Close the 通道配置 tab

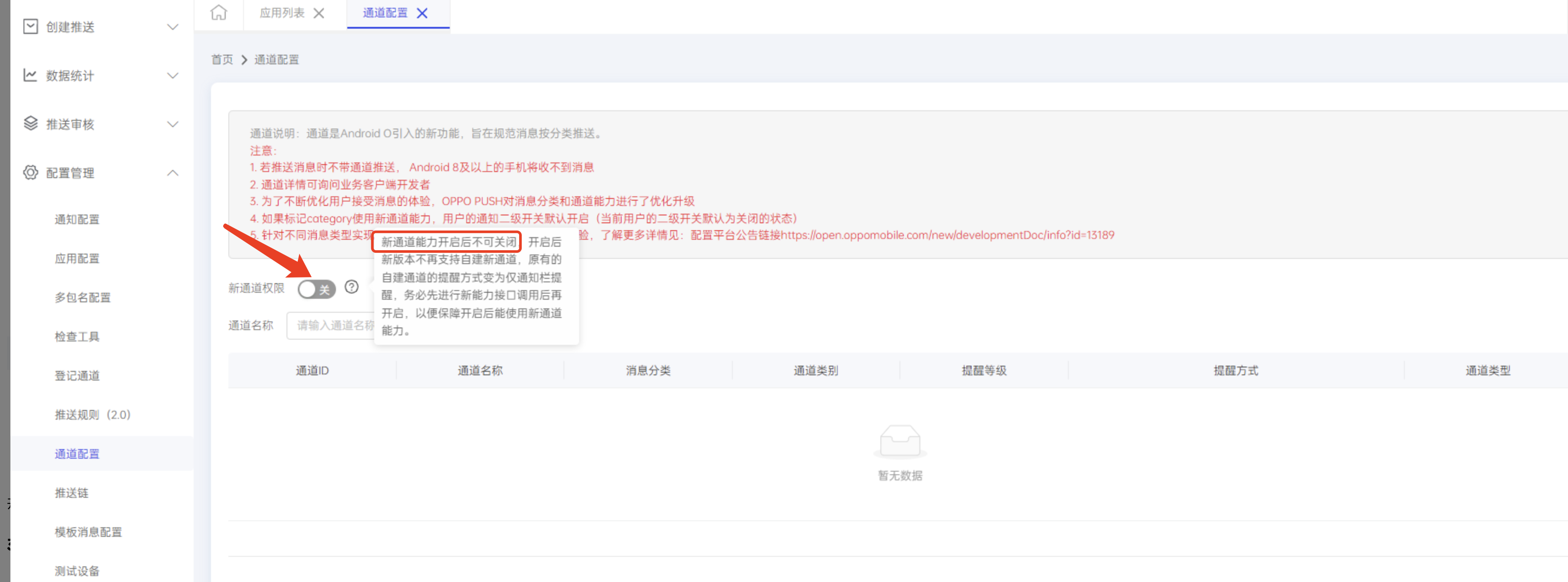[x=422, y=13]
